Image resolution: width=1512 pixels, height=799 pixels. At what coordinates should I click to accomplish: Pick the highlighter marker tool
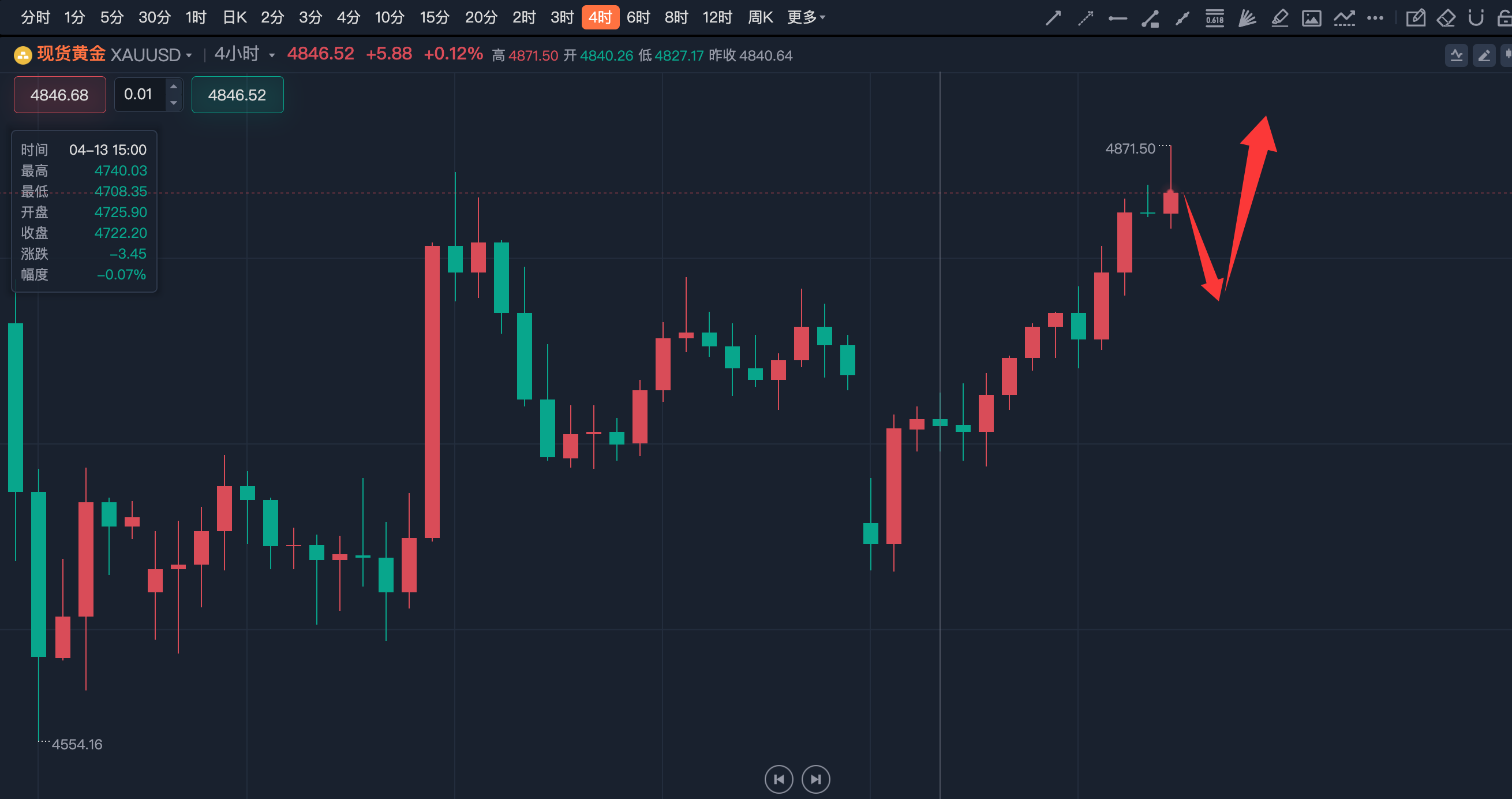(1279, 18)
